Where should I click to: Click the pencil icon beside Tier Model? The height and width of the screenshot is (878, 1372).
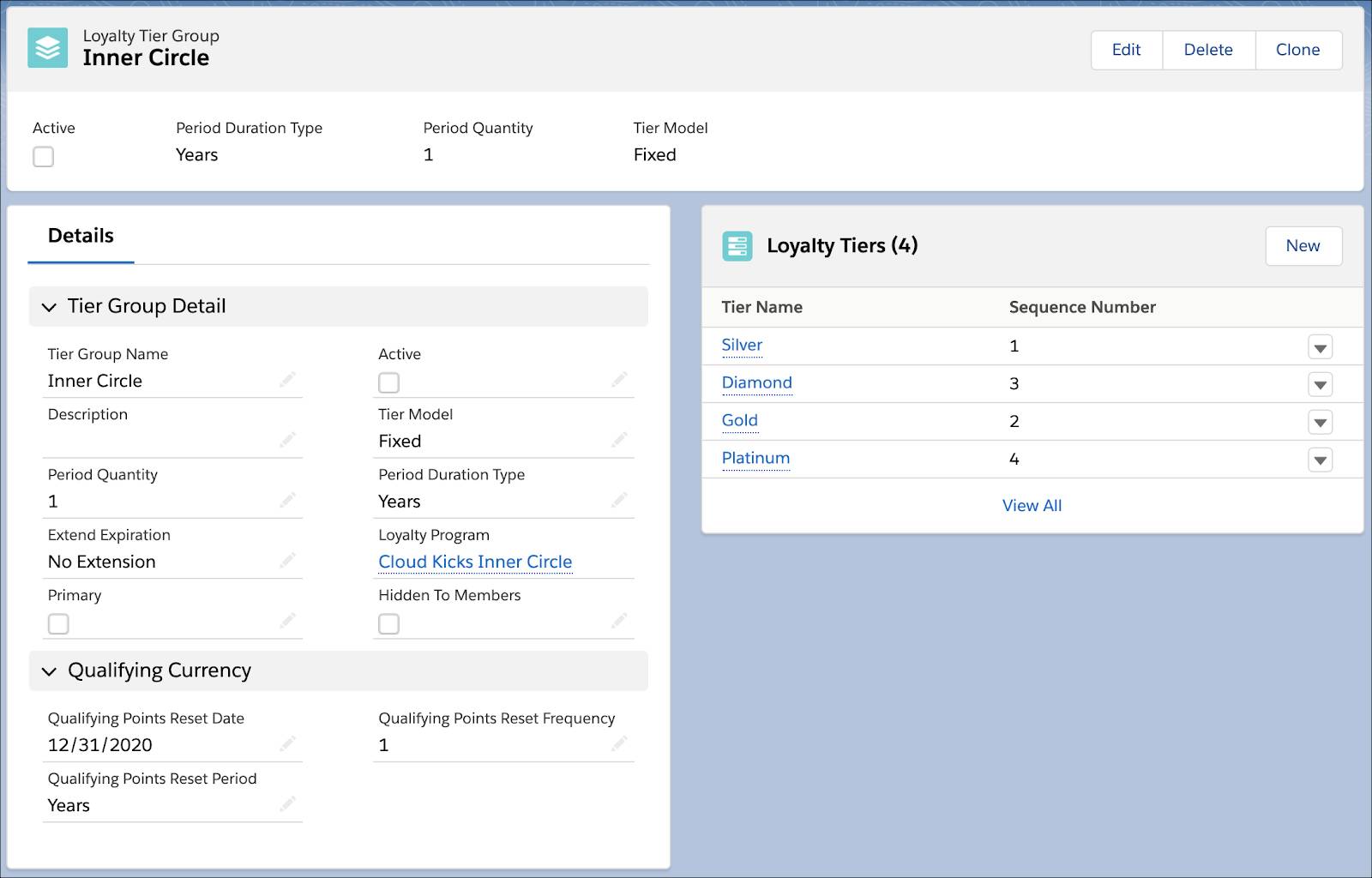(x=619, y=440)
